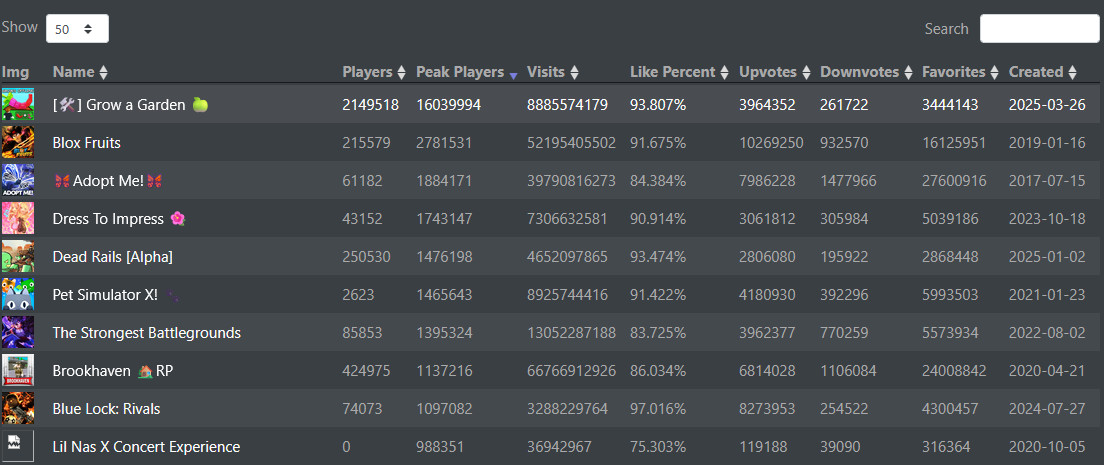Select peak players value 16039994
Screen dimensions: 1104x465
tap(448, 105)
